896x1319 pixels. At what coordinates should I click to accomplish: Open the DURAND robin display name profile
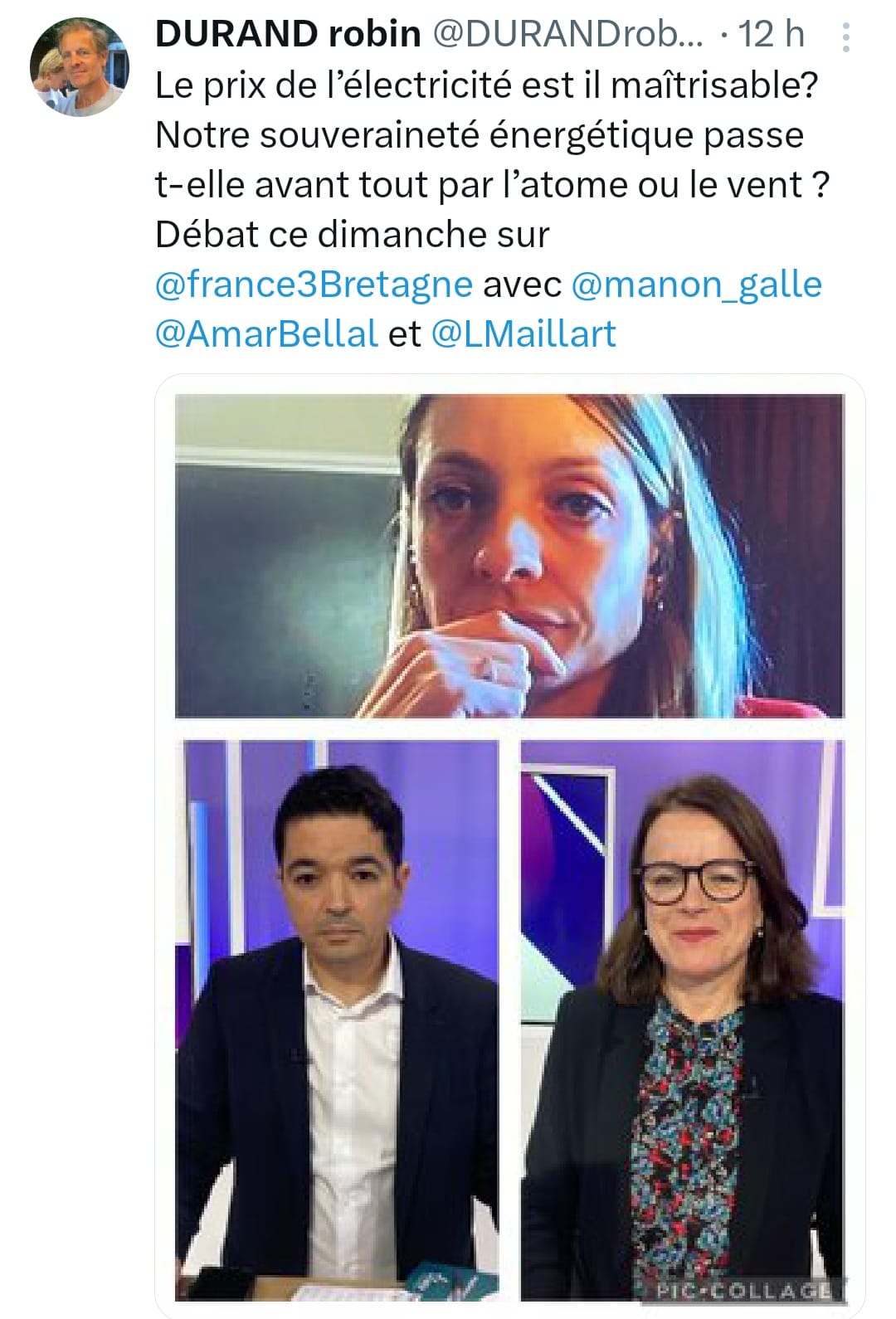[288, 34]
